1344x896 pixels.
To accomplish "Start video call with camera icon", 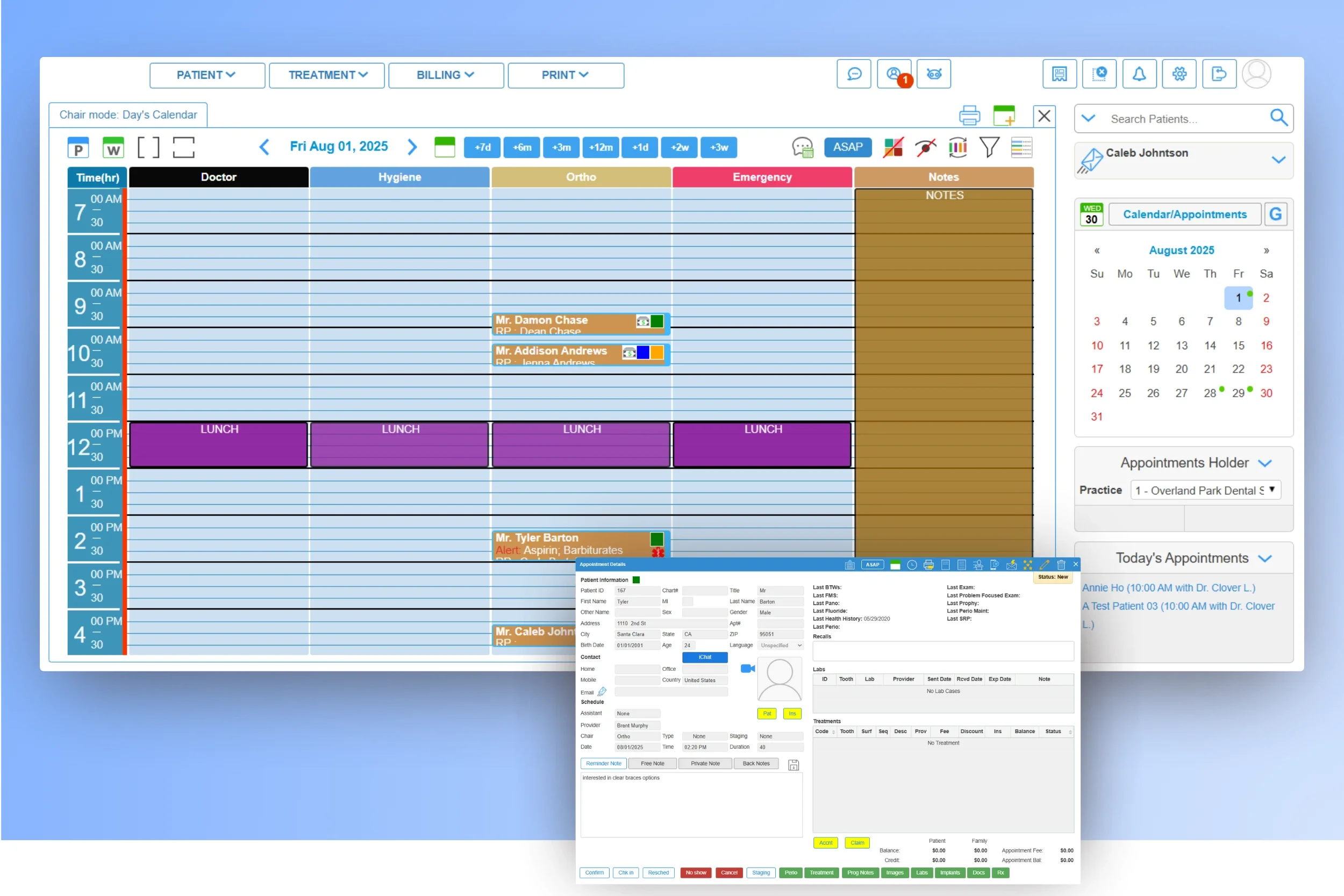I will click(x=747, y=669).
